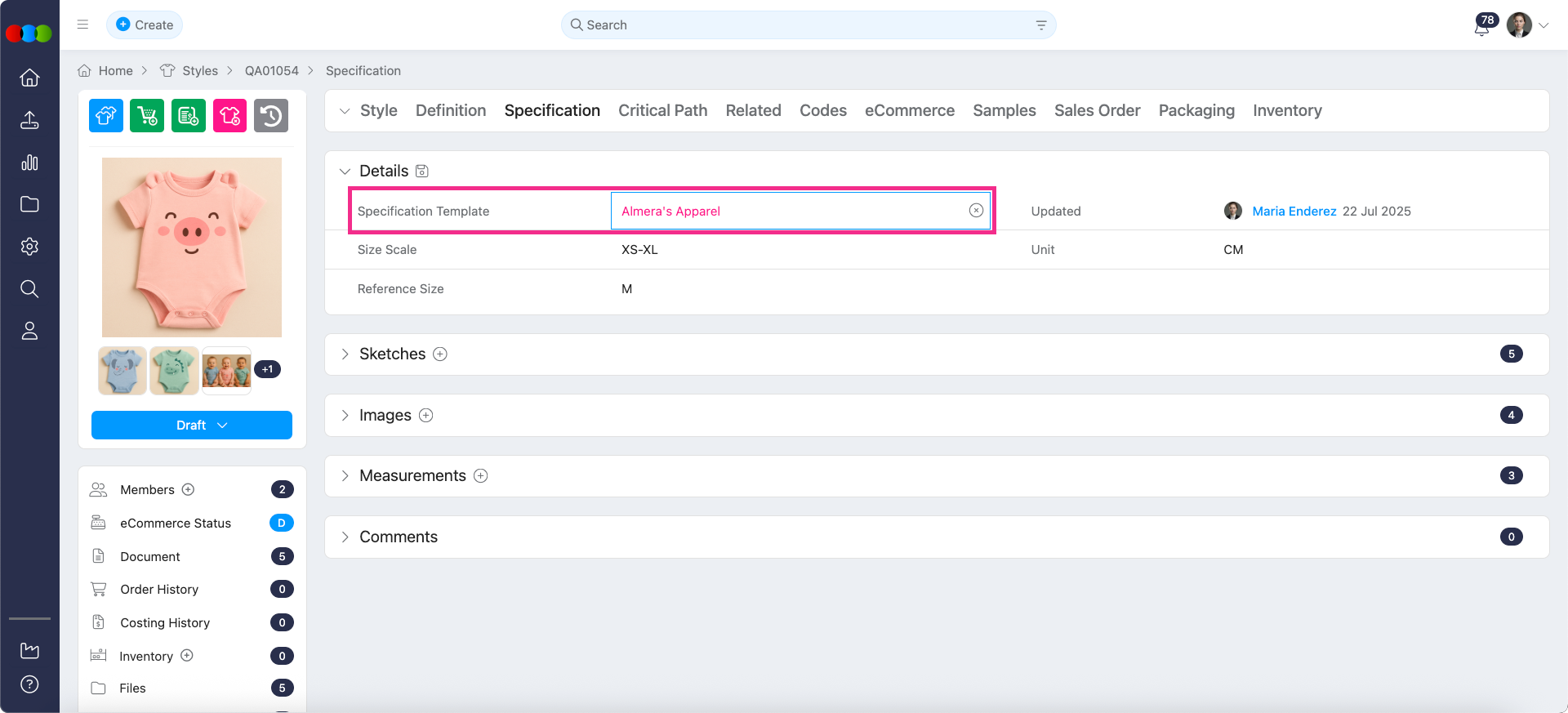Viewport: 1568px width, 713px height.
Task: Expand the Comments section
Action: 345,537
